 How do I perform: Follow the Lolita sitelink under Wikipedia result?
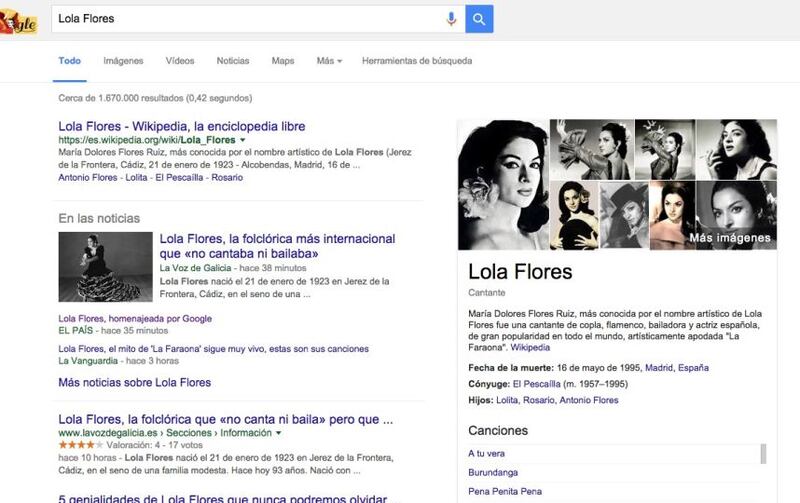[x=136, y=178]
